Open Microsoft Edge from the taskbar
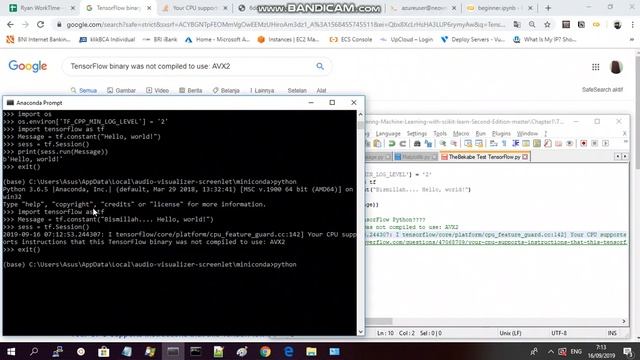 click(x=289, y=351)
